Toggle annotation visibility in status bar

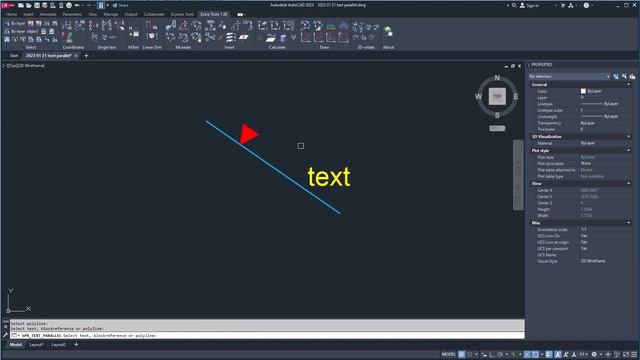558,354
